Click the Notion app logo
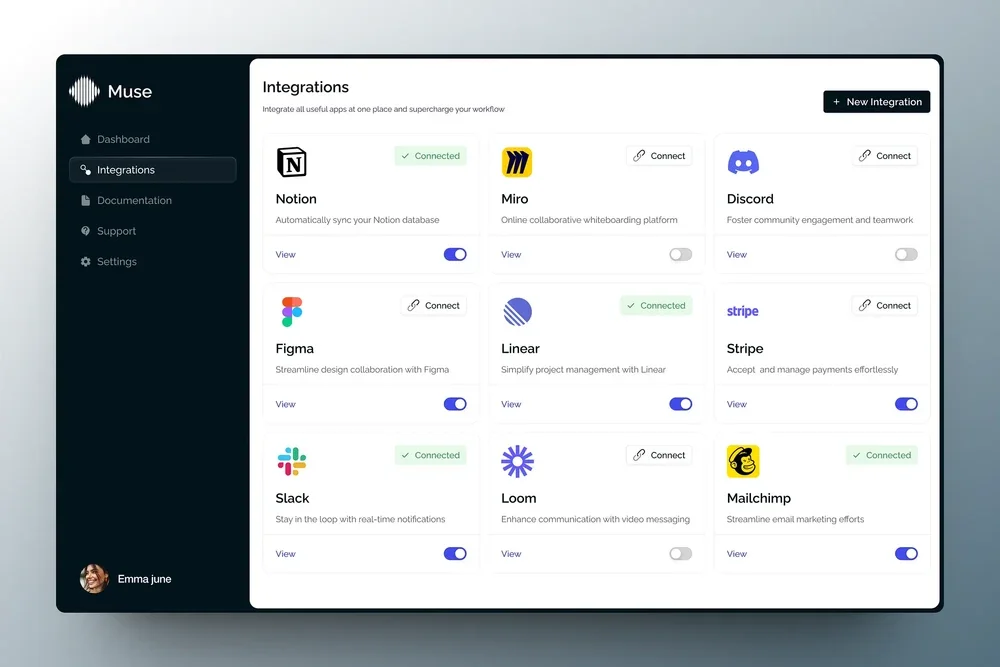Image resolution: width=1000 pixels, height=667 pixels. tap(291, 162)
